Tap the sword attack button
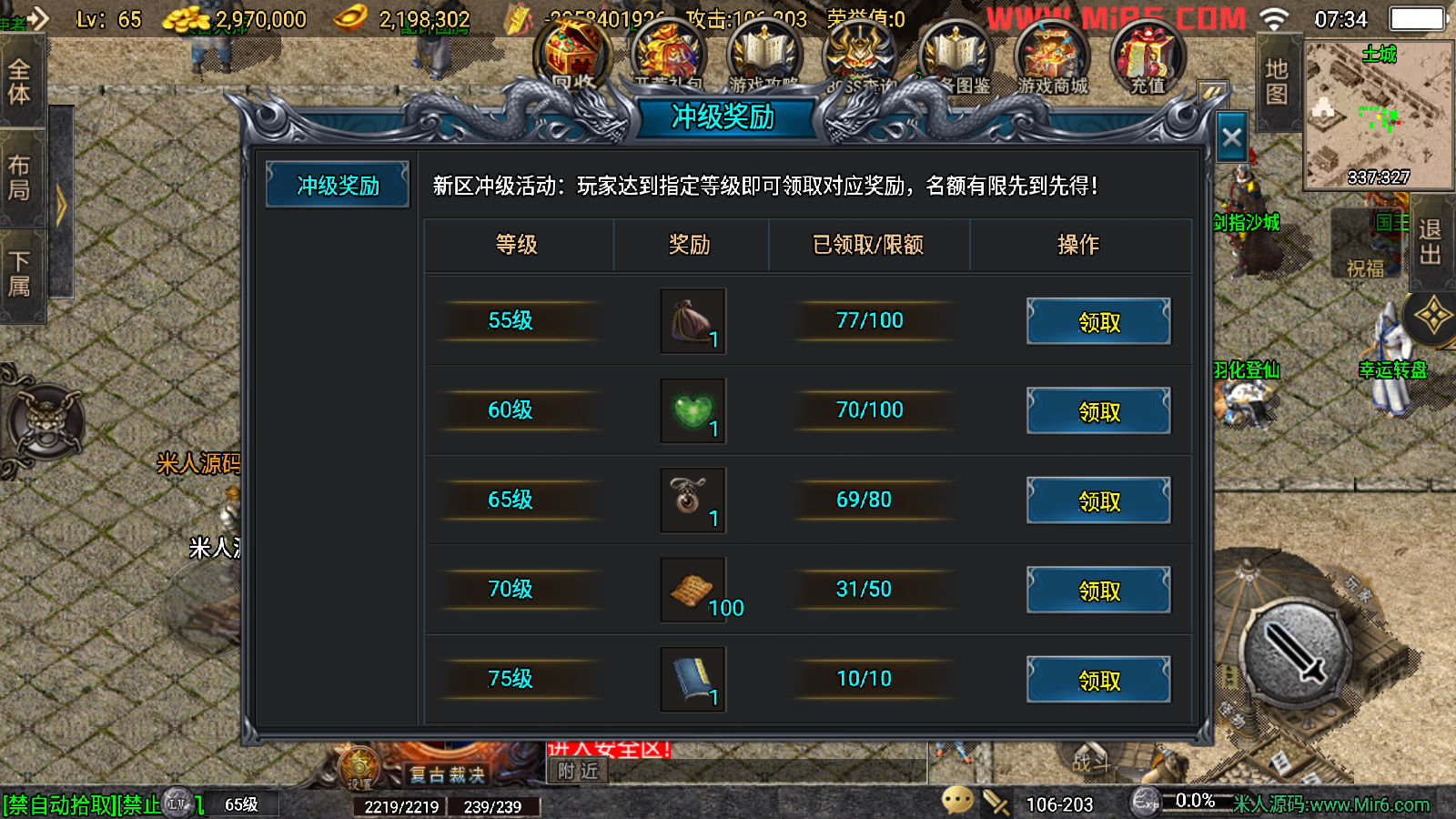The height and width of the screenshot is (819, 1456). pos(1296,652)
